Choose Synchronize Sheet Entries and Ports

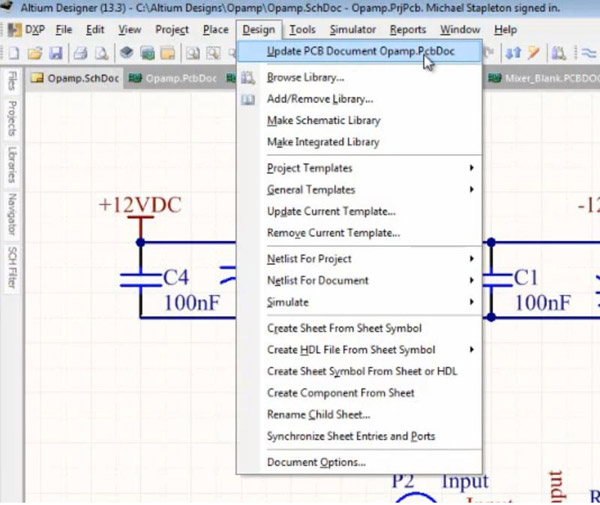coord(359,436)
